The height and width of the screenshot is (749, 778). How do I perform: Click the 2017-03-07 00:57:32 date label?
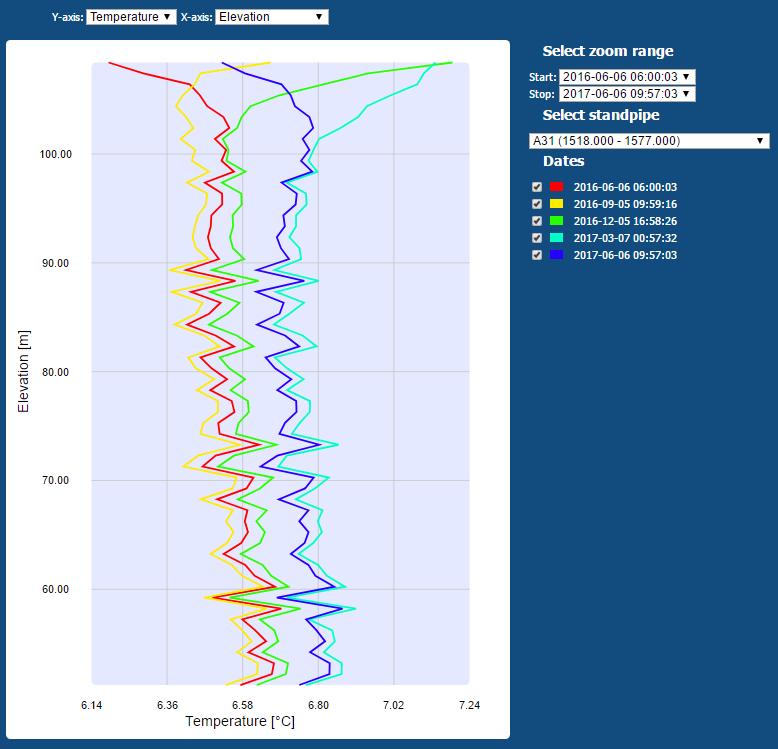(625, 238)
